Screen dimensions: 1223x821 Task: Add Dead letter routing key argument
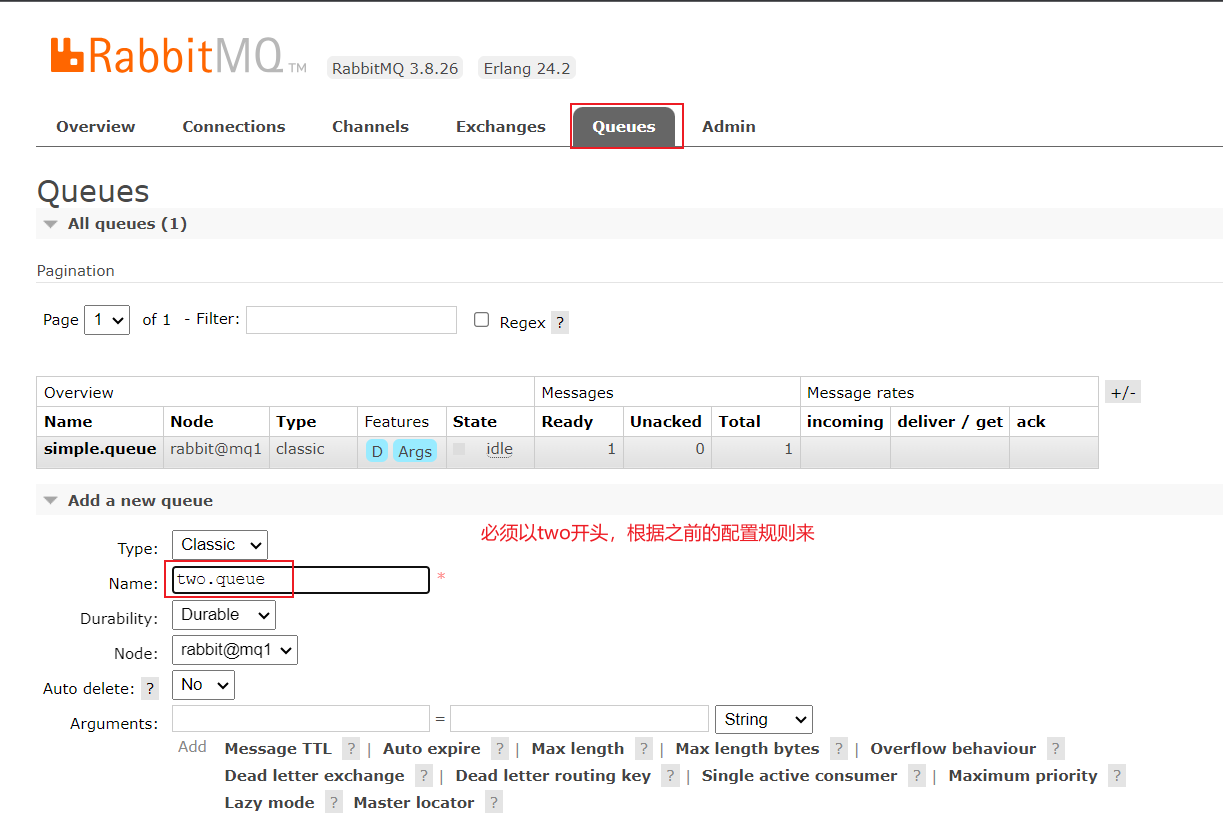[x=553, y=776]
